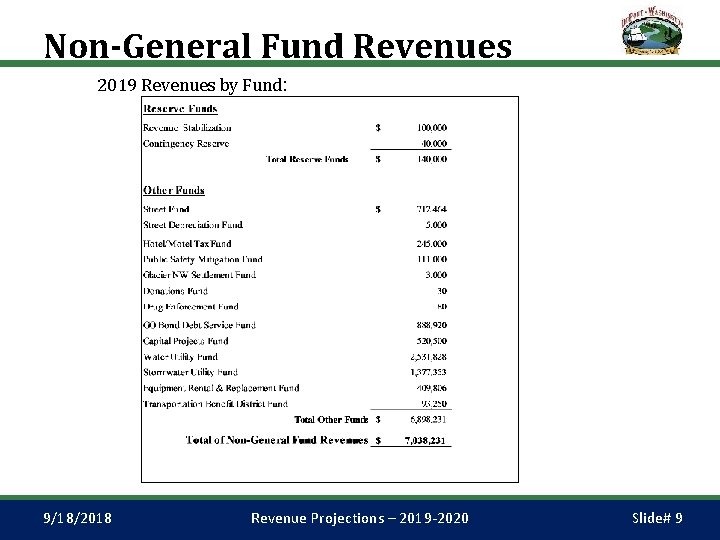Image resolution: width=720 pixels, height=540 pixels.
Task: Click the 409,806 Equipment Rental amount
Action: click(432, 388)
